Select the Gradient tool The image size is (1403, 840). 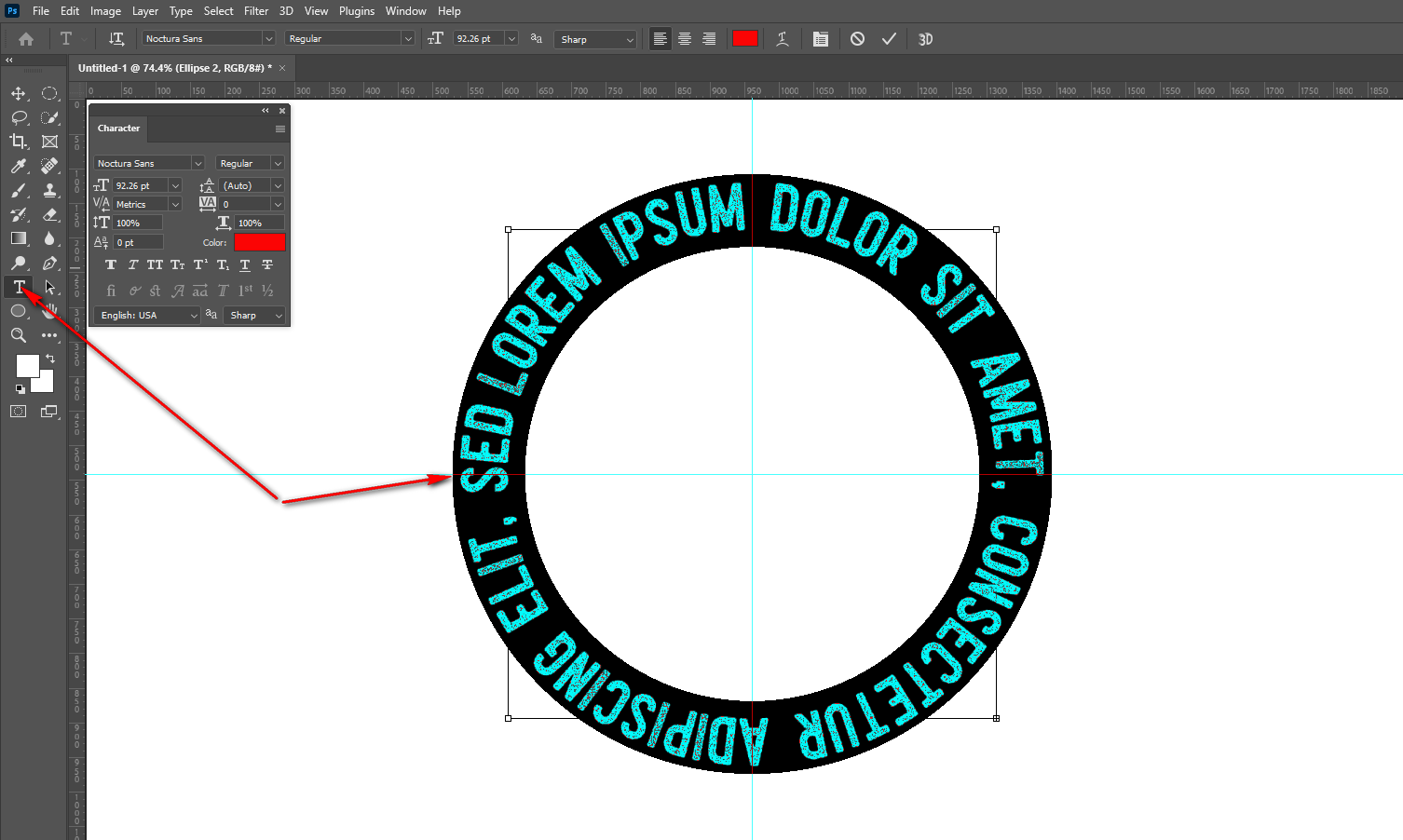(19, 238)
